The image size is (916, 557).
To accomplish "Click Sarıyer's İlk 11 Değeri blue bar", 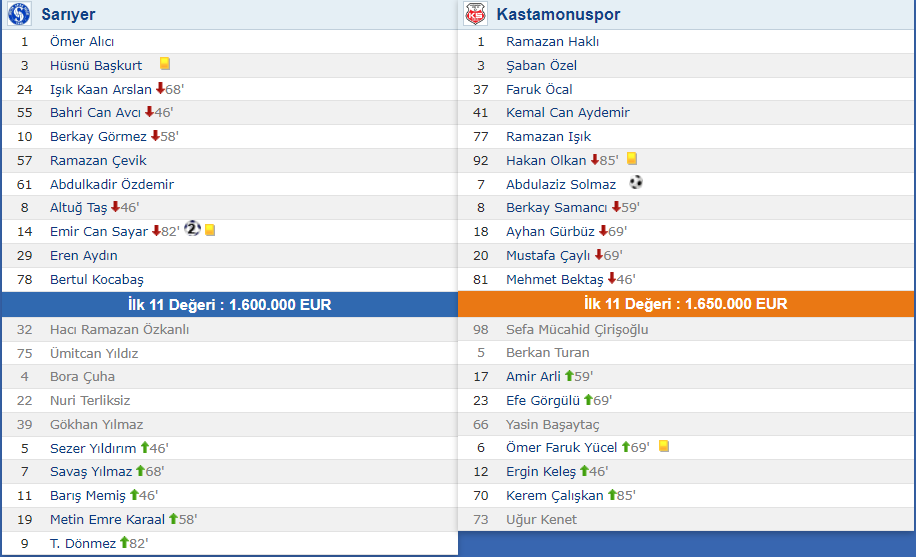I will [x=229, y=304].
